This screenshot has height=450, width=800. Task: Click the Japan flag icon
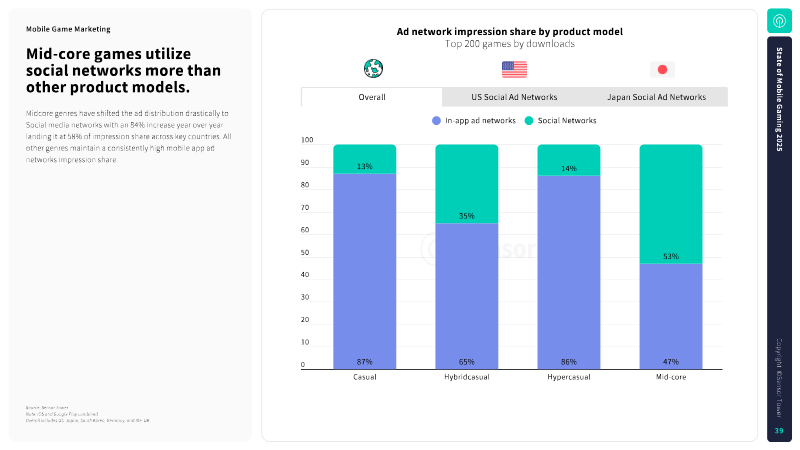[x=662, y=69]
